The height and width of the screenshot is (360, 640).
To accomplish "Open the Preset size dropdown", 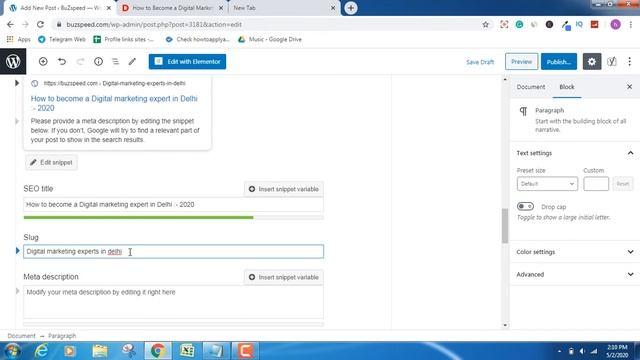I will [x=547, y=184].
